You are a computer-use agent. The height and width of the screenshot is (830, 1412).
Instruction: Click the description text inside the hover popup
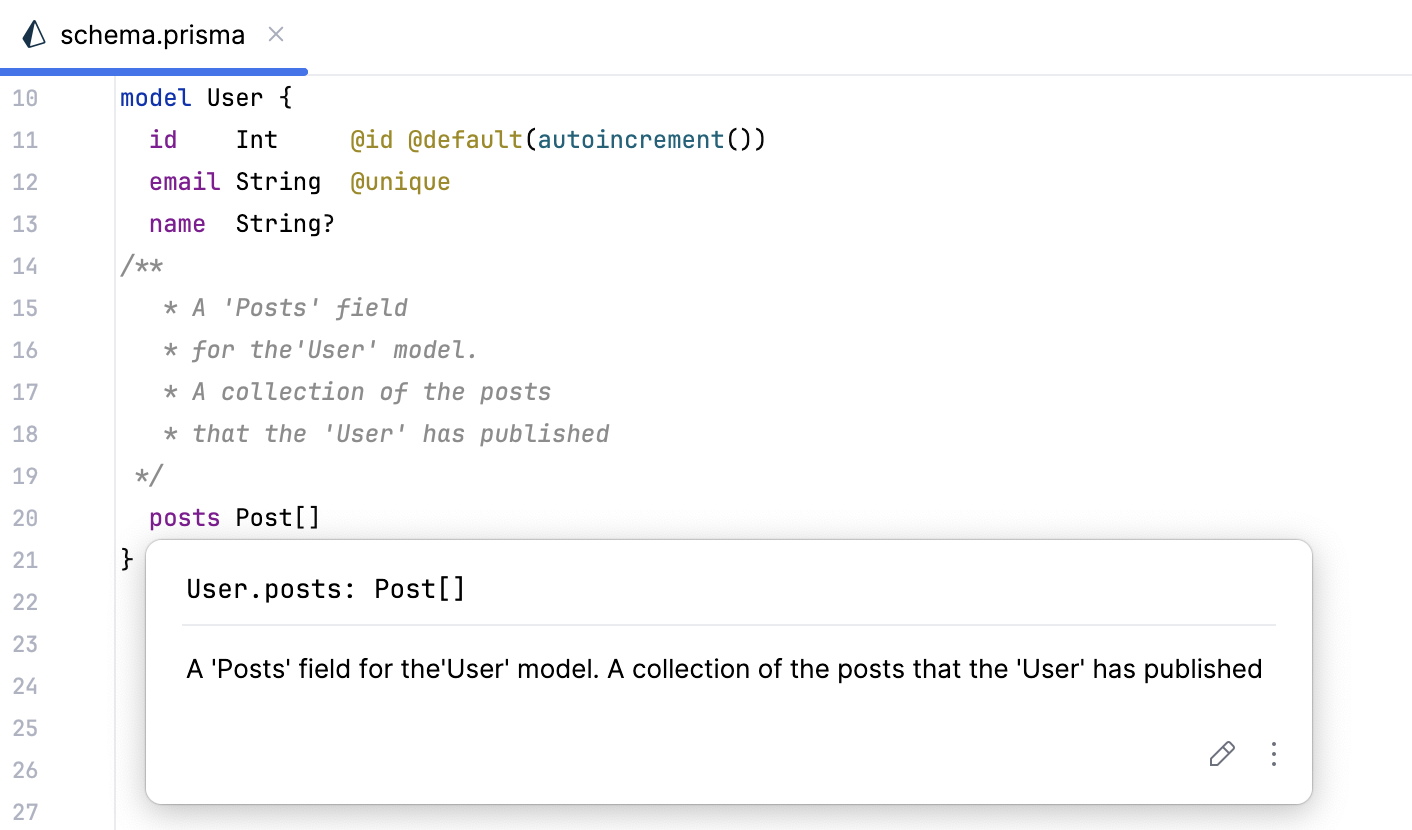click(x=722, y=669)
